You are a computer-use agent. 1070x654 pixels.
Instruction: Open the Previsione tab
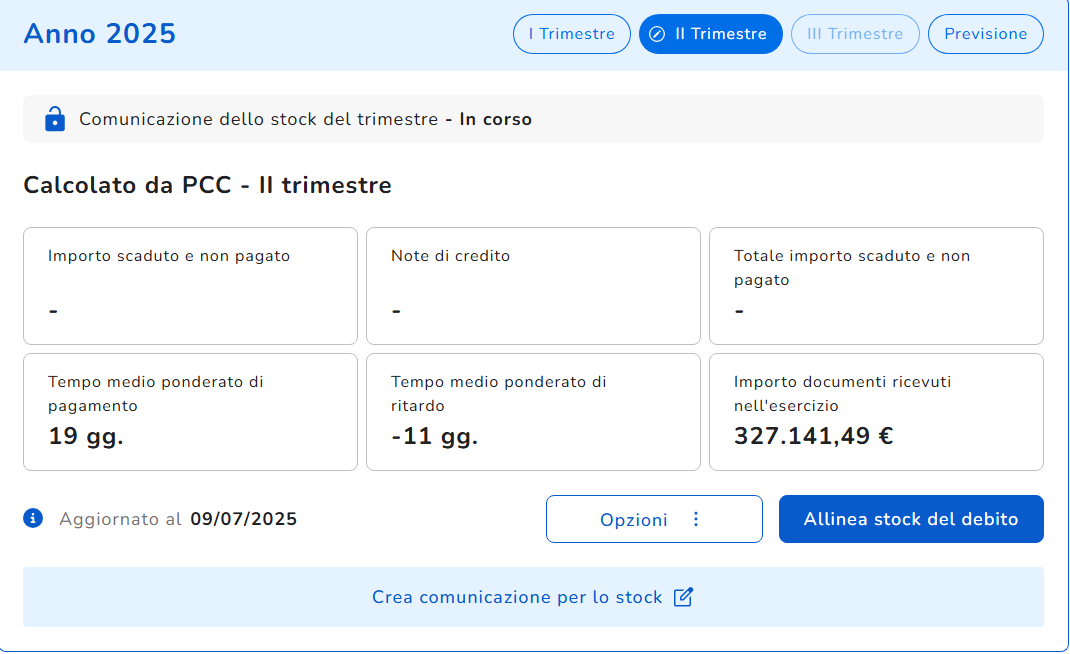click(x=986, y=34)
